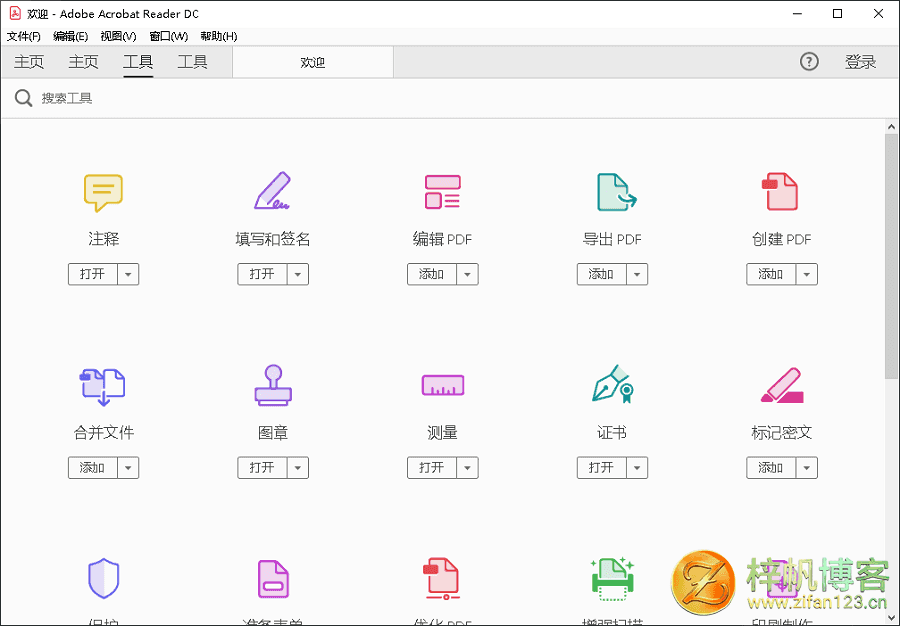Select the 编辑 PDF tool icon
Screen dimensions: 900x626
[x=443, y=192]
